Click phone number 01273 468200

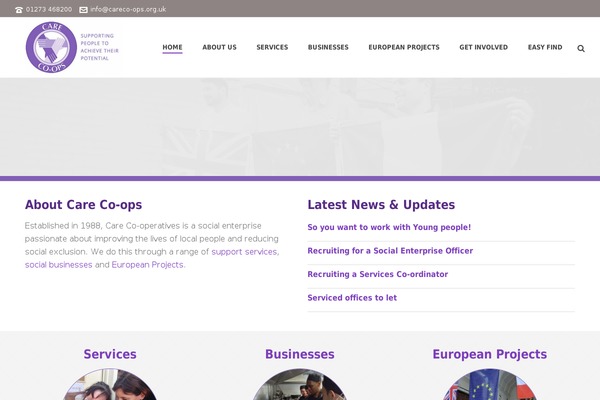[49, 10]
